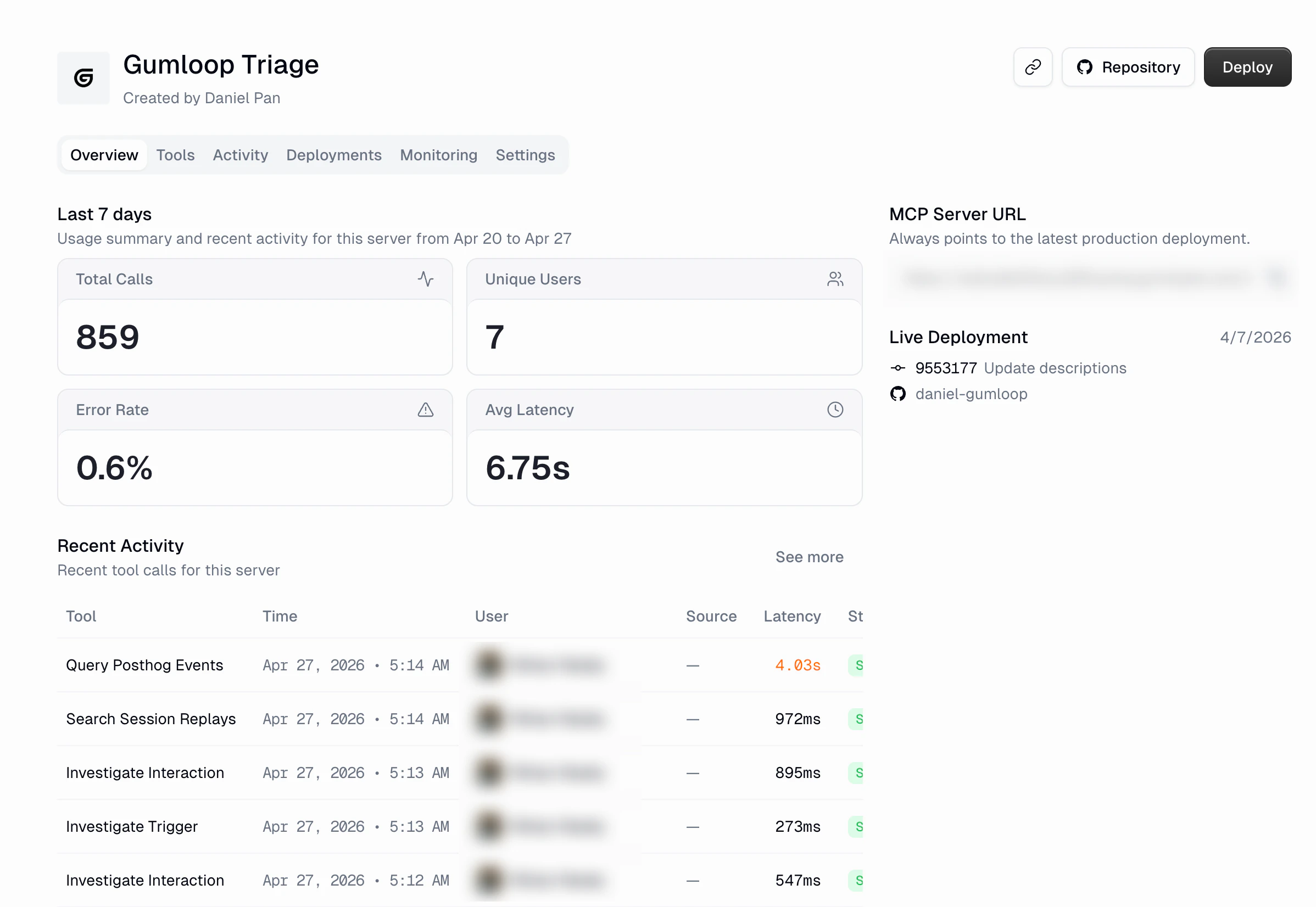Switch to the Tools tab

pos(175,155)
